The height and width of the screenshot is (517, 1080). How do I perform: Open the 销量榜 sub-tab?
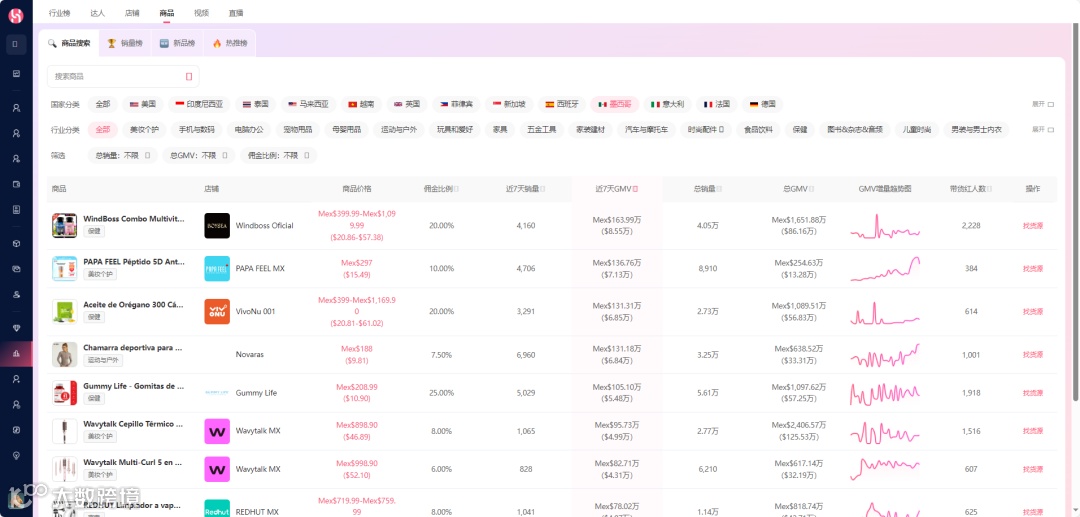click(x=125, y=43)
